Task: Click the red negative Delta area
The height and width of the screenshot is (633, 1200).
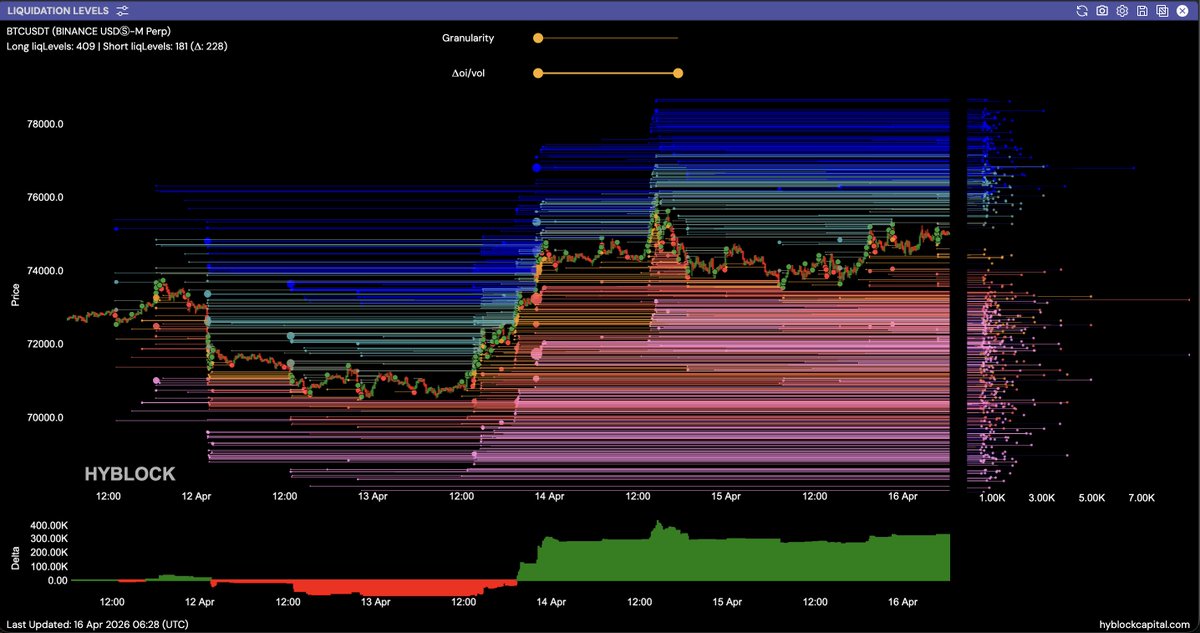Action: point(380,587)
